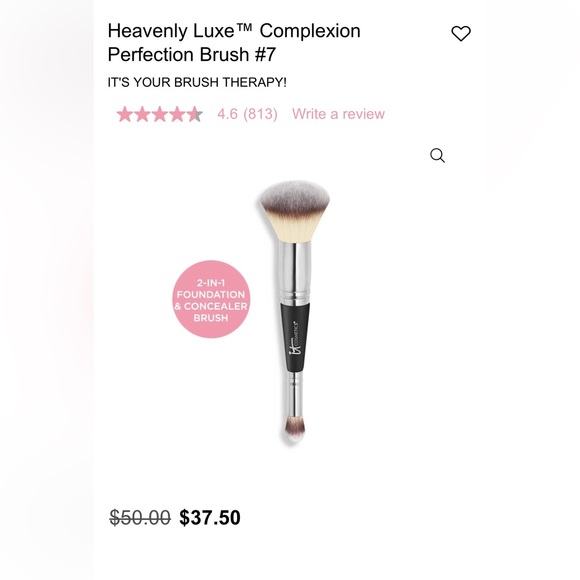Click the crossed-out $50.00 original price
580x580 pixels.
(140, 517)
